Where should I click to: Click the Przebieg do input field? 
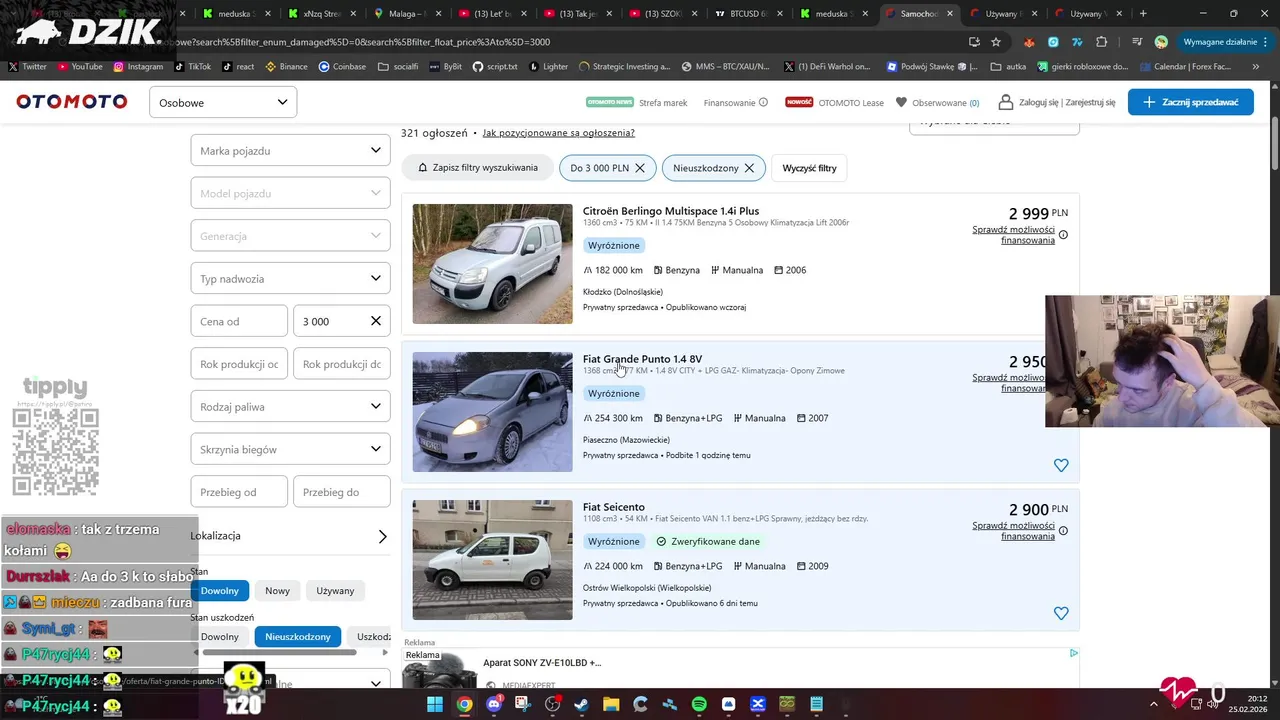click(x=341, y=492)
